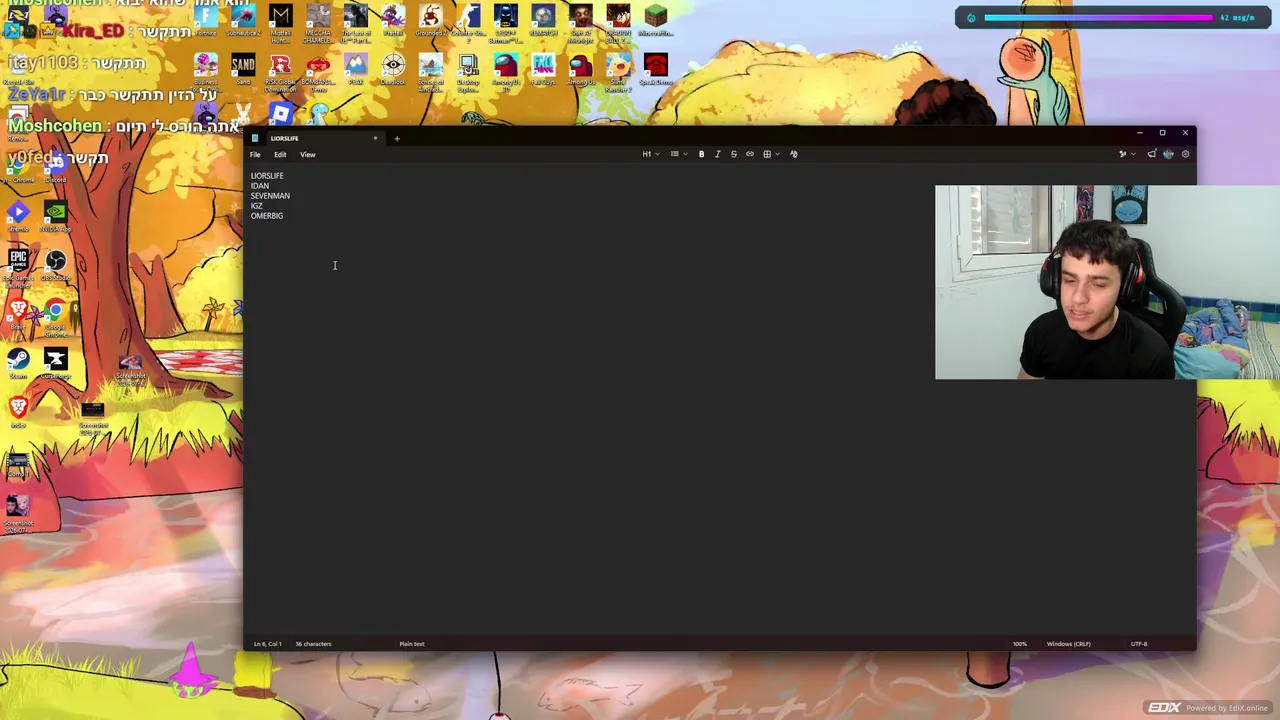Open the Copilot rewrite dropdown
Image resolution: width=1280 pixels, height=720 pixels.
[1126, 154]
